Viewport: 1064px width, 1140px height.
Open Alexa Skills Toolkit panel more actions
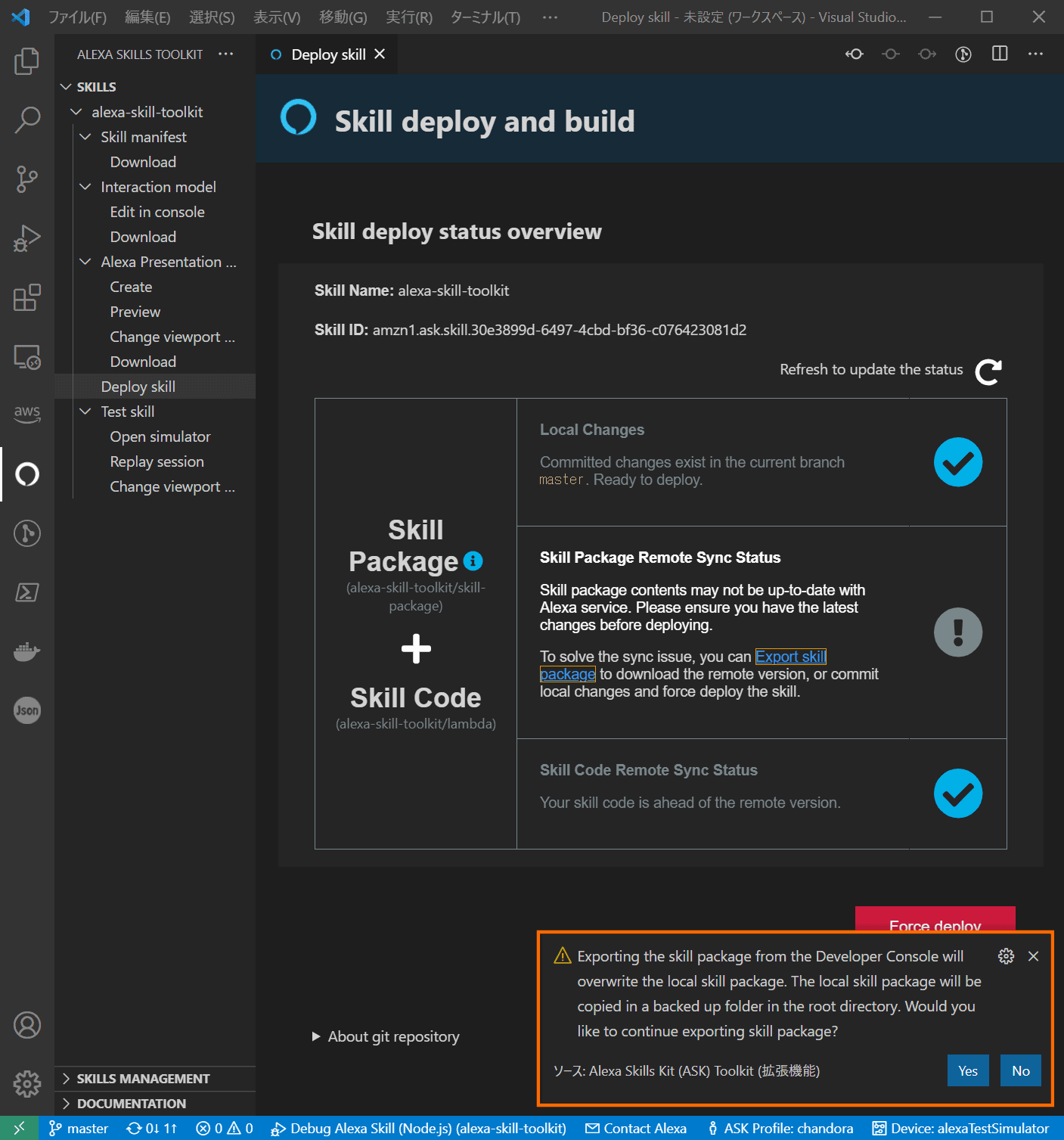click(225, 54)
